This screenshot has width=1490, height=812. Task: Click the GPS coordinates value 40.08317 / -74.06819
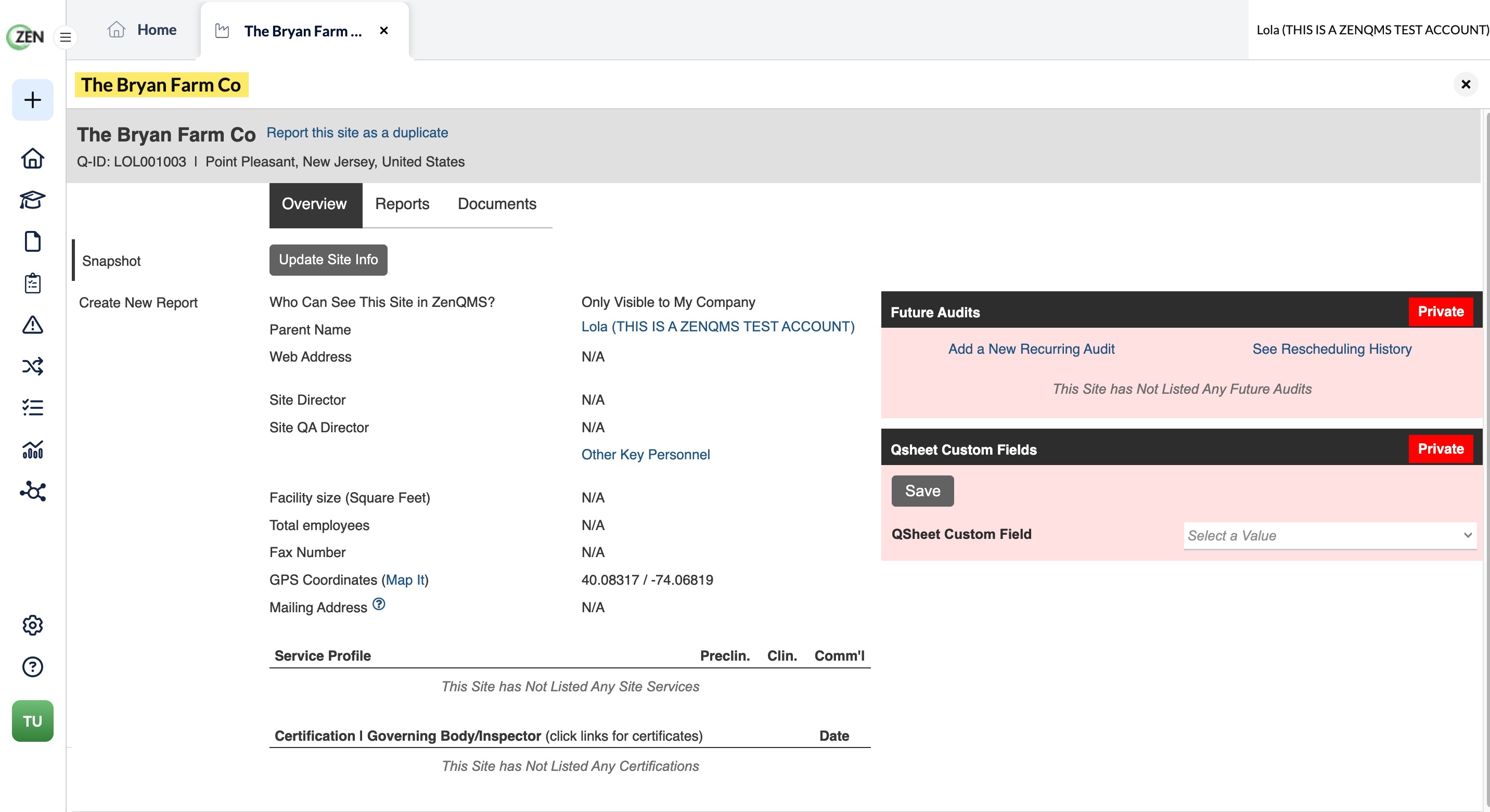coord(647,580)
